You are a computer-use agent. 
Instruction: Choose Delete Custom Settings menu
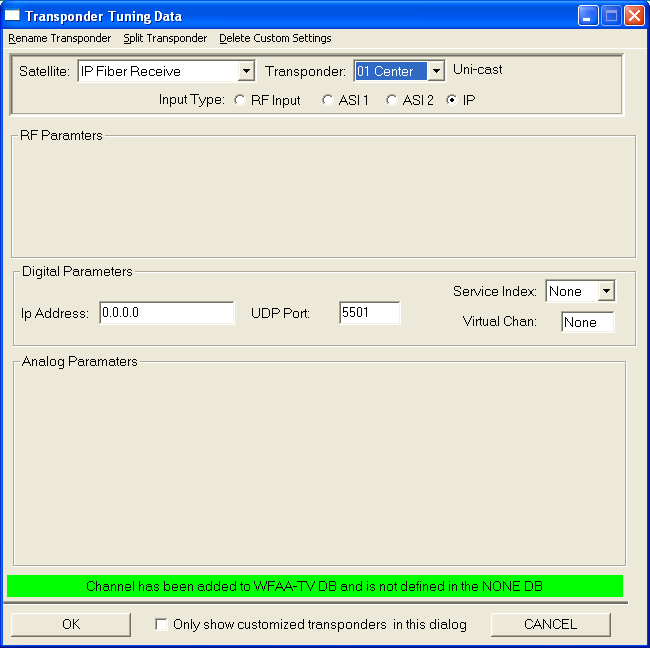coord(275,38)
